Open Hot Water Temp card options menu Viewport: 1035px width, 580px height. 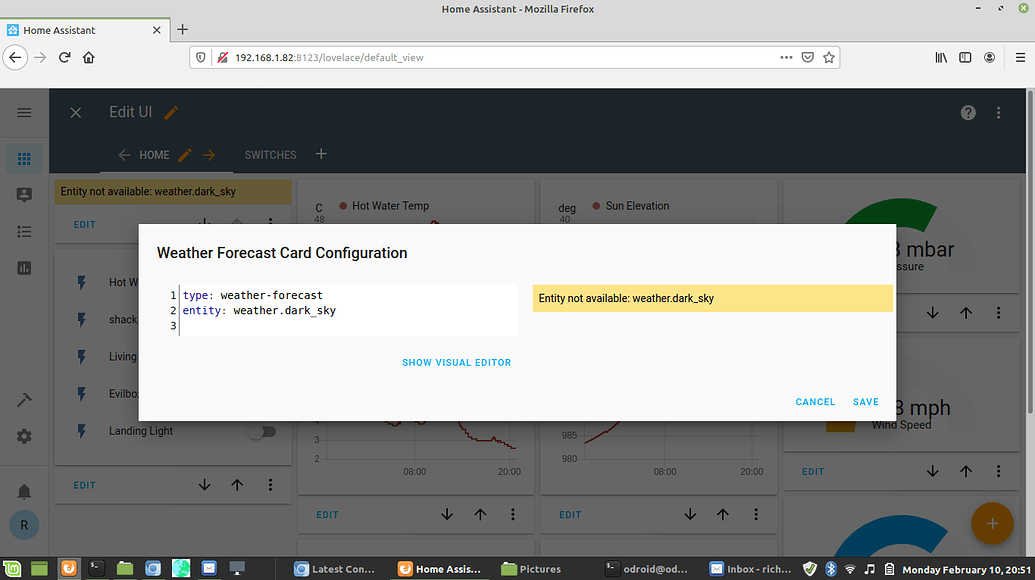click(513, 515)
